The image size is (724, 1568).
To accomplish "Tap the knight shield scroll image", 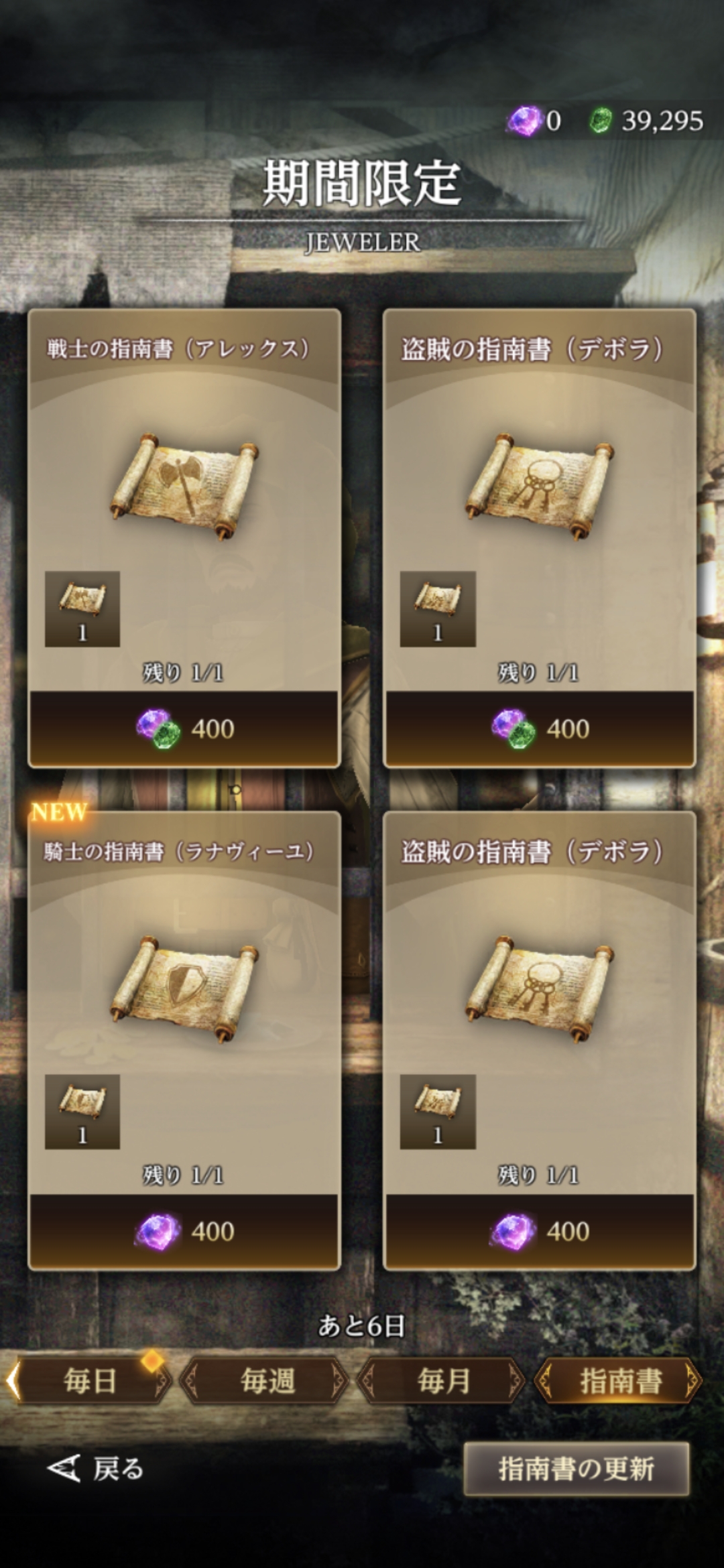I will point(184,990).
